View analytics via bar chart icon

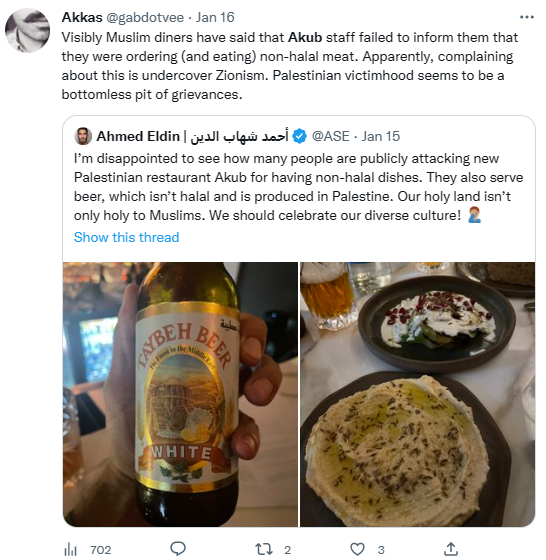[x=70, y=550]
